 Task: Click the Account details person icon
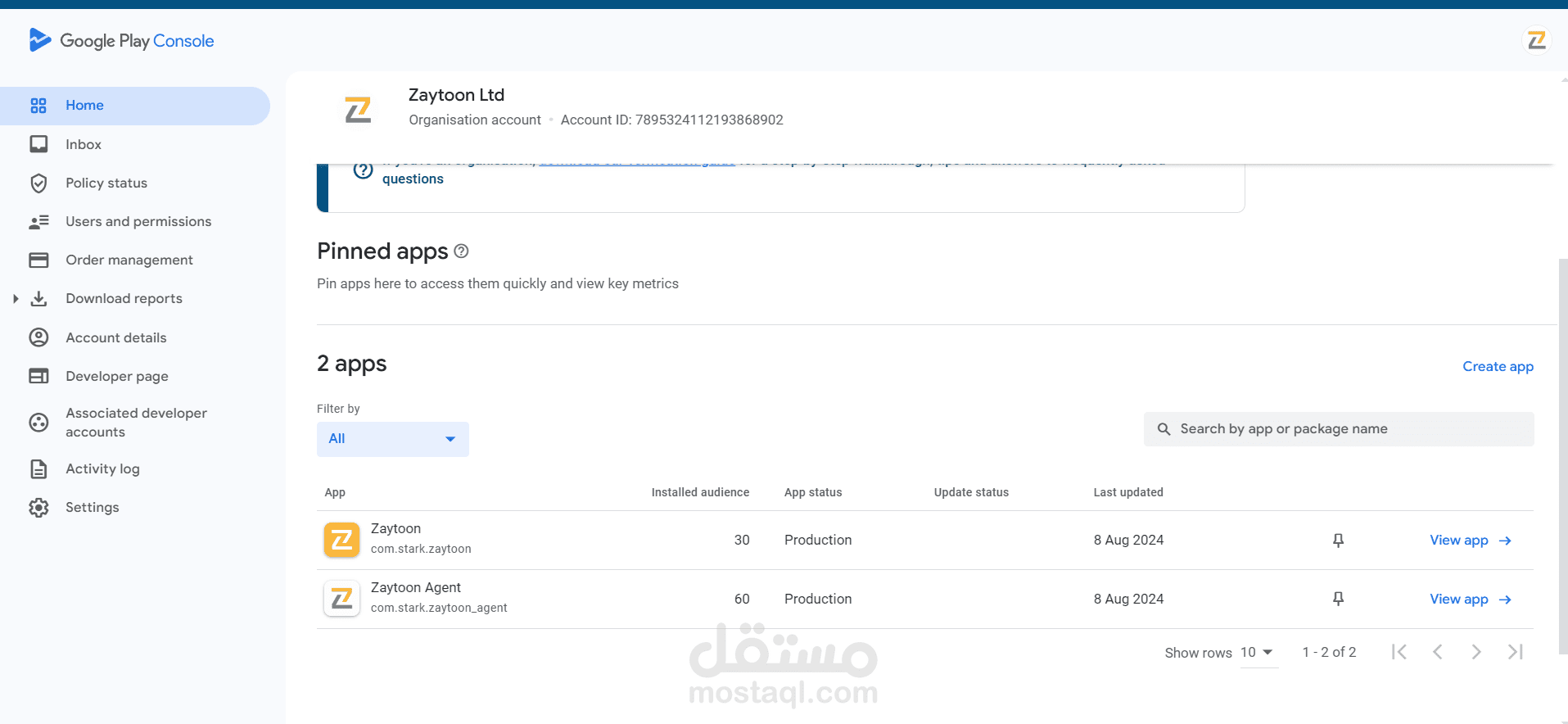pyautogui.click(x=38, y=337)
